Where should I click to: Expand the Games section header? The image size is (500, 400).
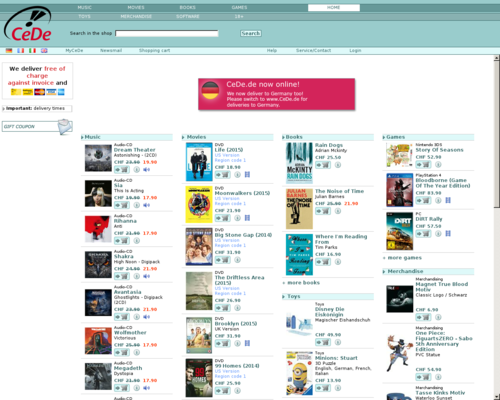(428, 137)
